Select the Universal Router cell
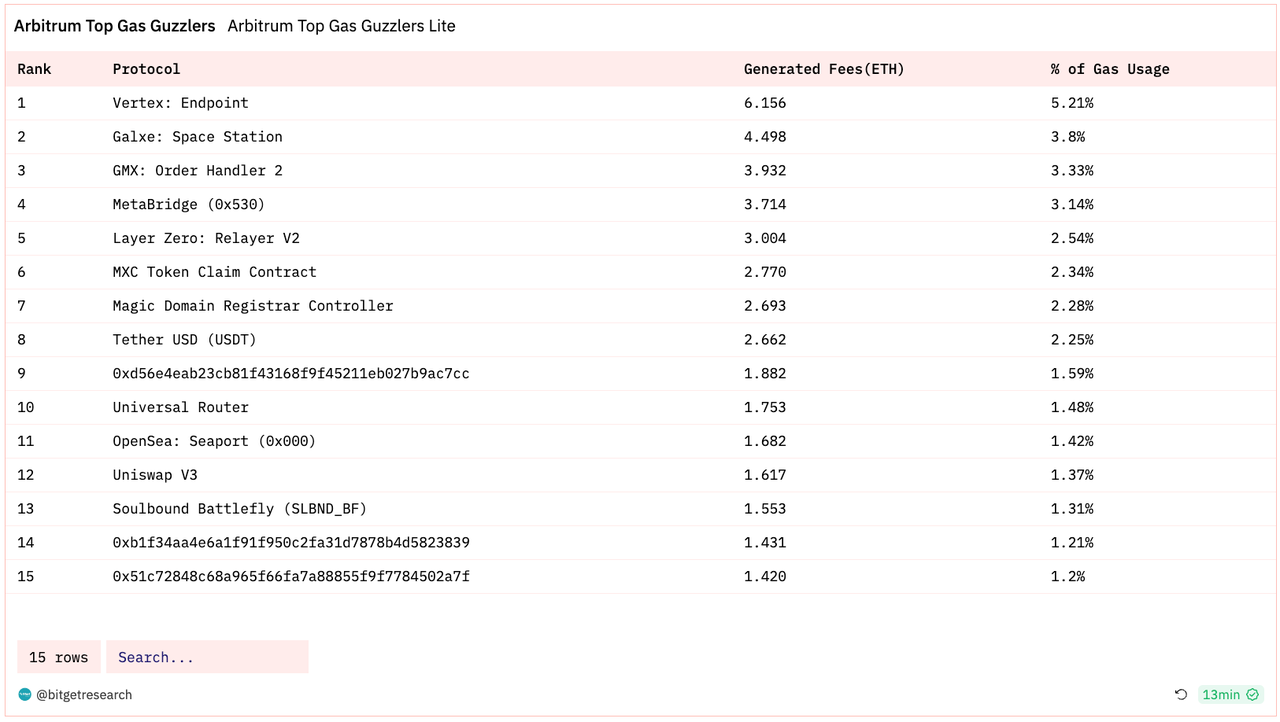This screenshot has height=722, width=1280. [x=181, y=407]
